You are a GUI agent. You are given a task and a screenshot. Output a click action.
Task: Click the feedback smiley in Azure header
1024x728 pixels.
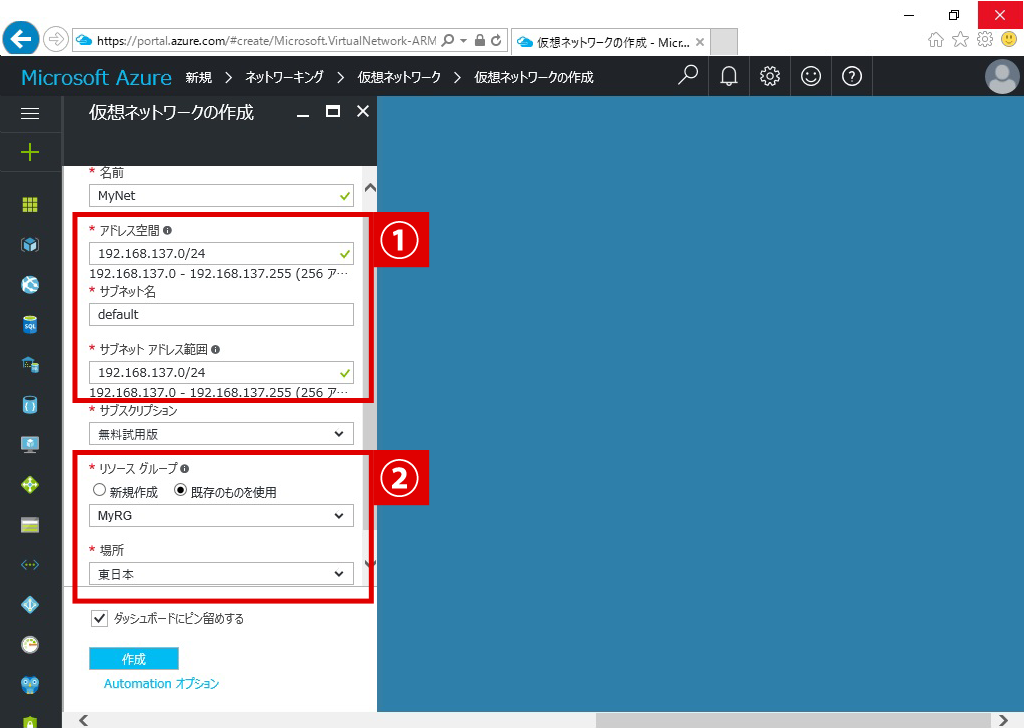tap(811, 76)
